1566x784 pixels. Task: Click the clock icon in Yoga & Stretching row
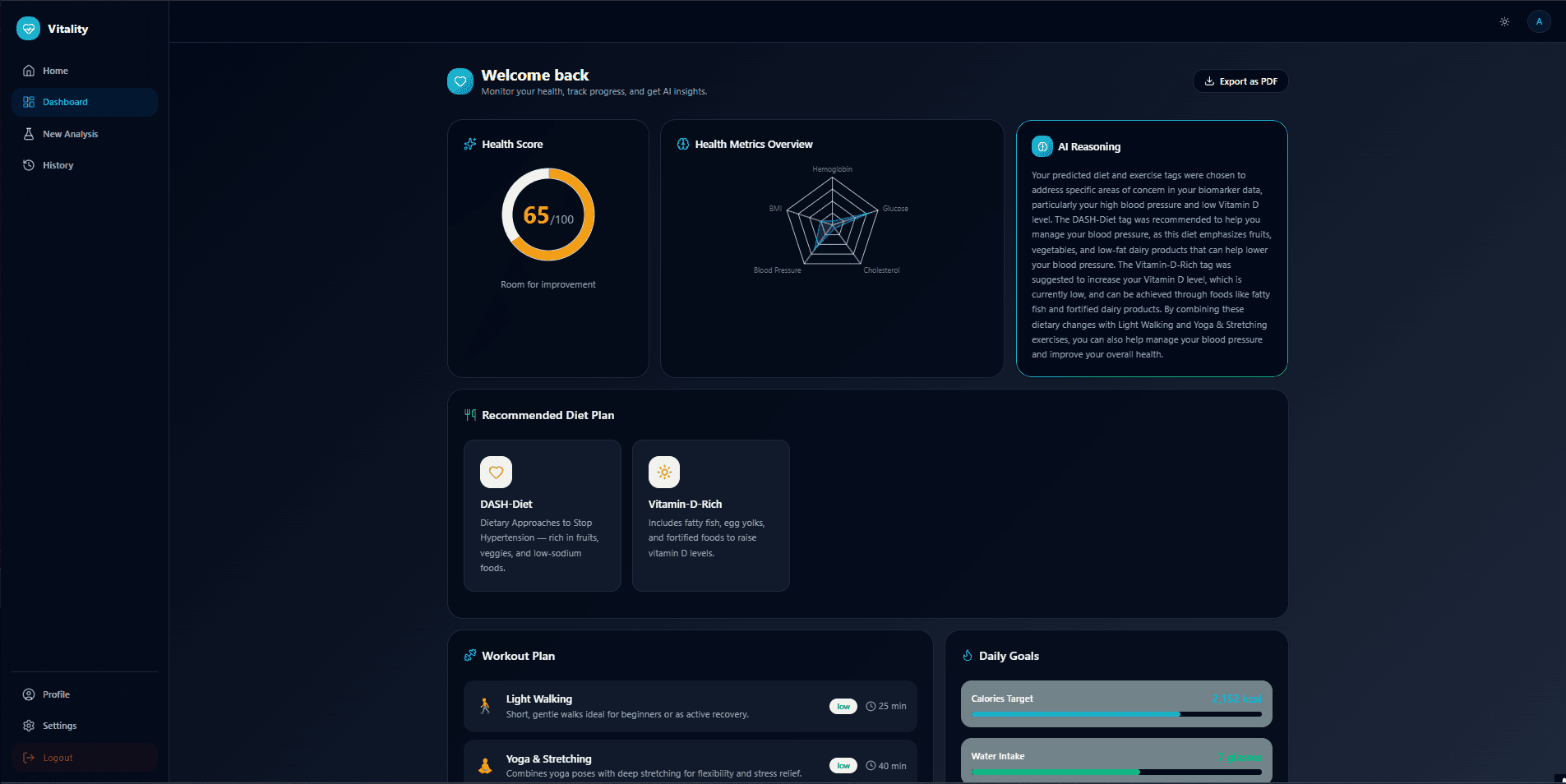871,766
